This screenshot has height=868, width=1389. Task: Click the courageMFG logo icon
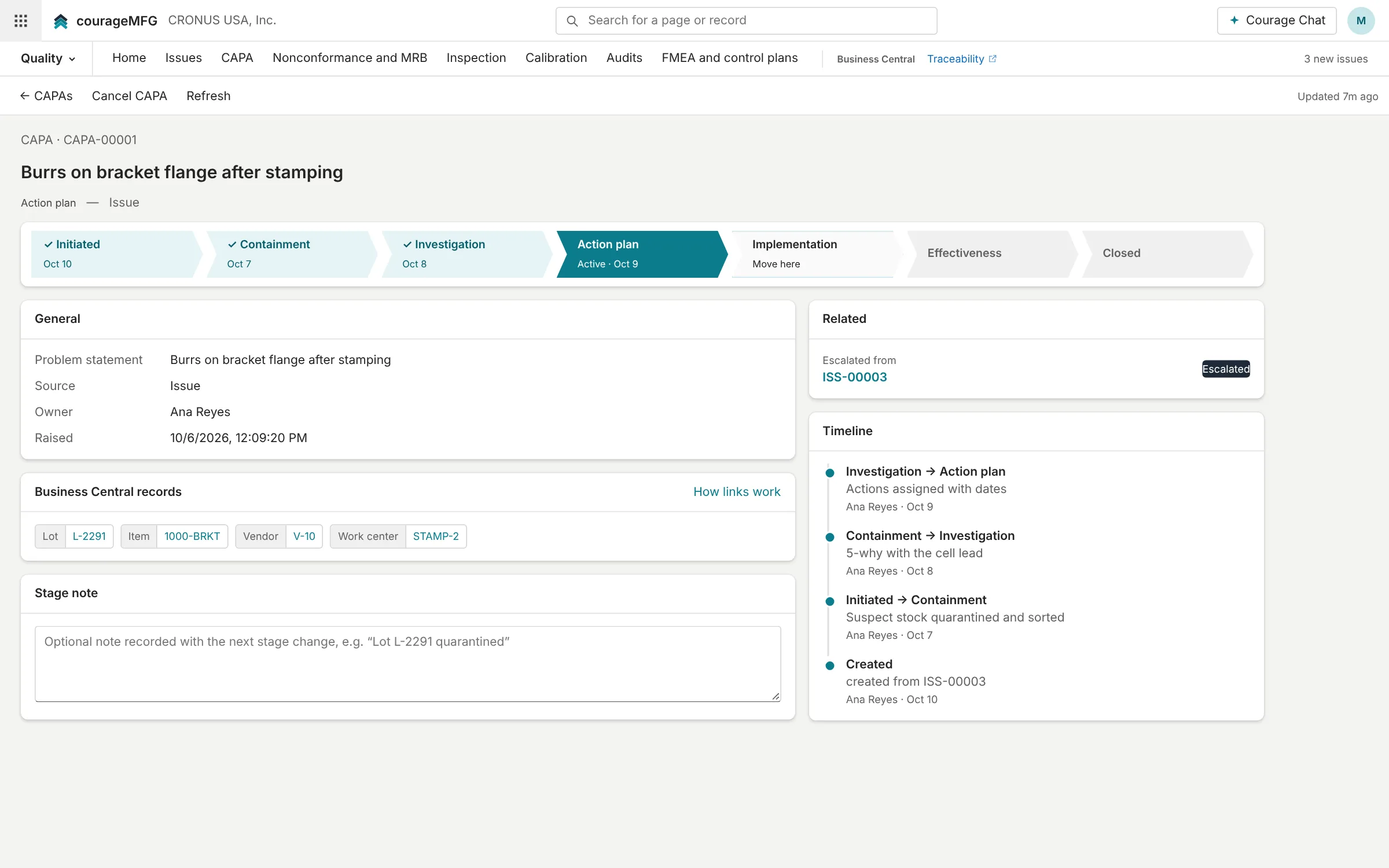point(61,21)
